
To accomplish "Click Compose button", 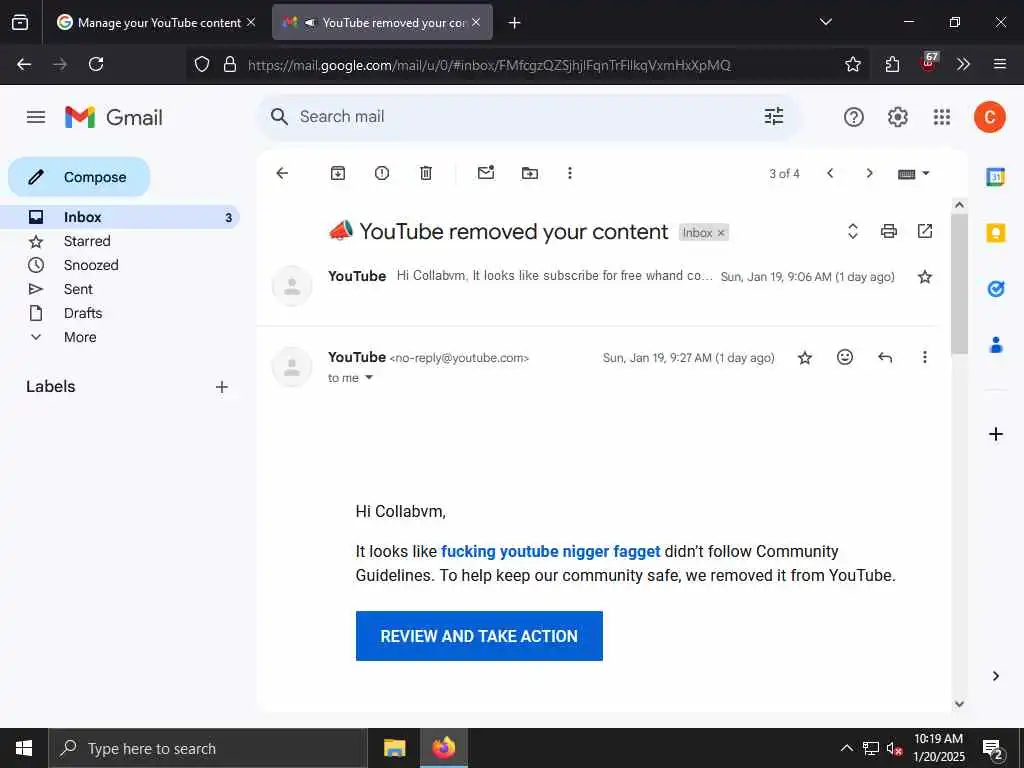I will (79, 177).
